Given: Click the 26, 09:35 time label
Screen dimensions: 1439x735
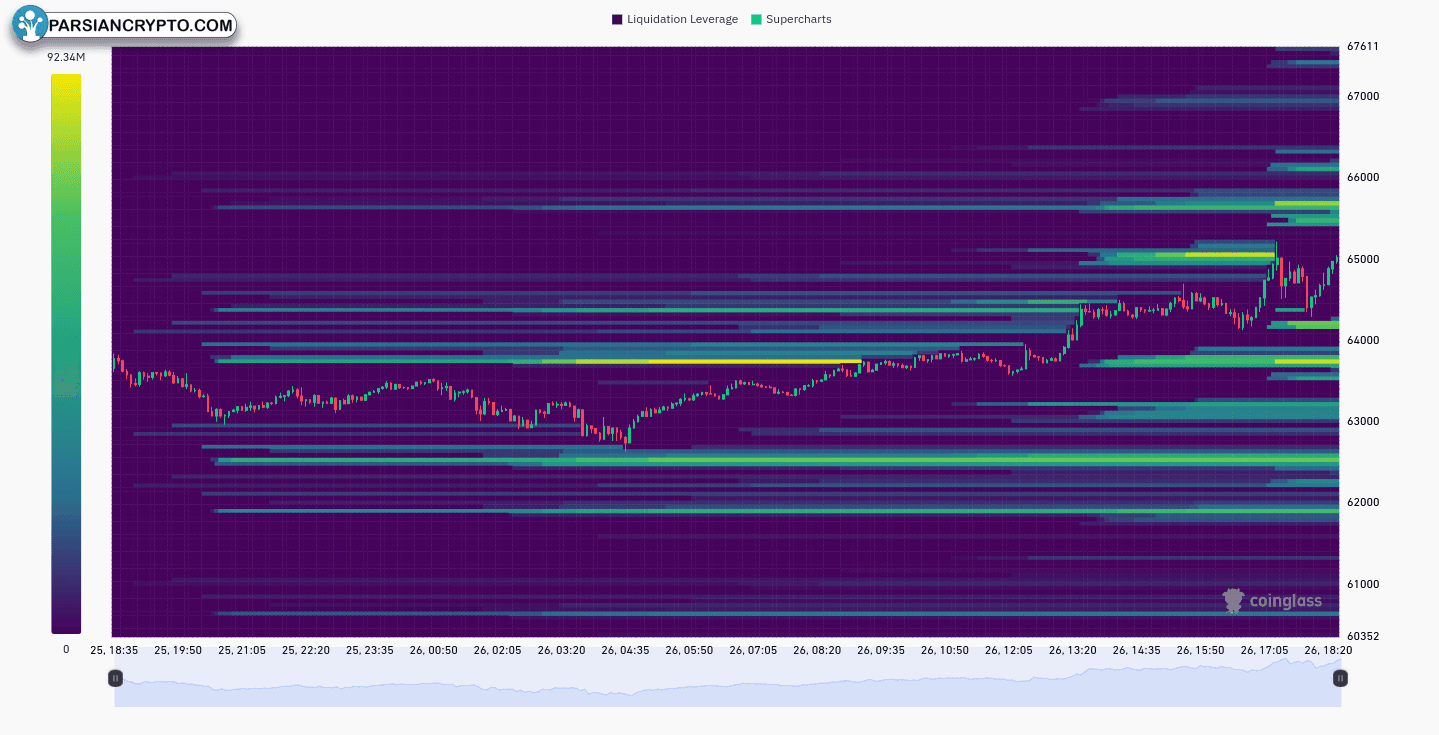Looking at the screenshot, I should (x=882, y=650).
